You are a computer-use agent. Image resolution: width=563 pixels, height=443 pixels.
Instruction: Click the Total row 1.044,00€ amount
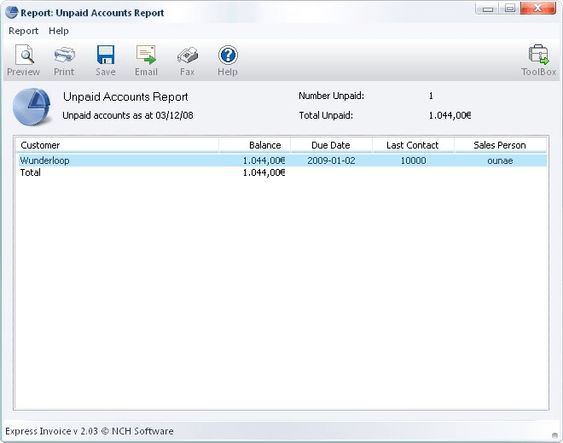tap(264, 173)
